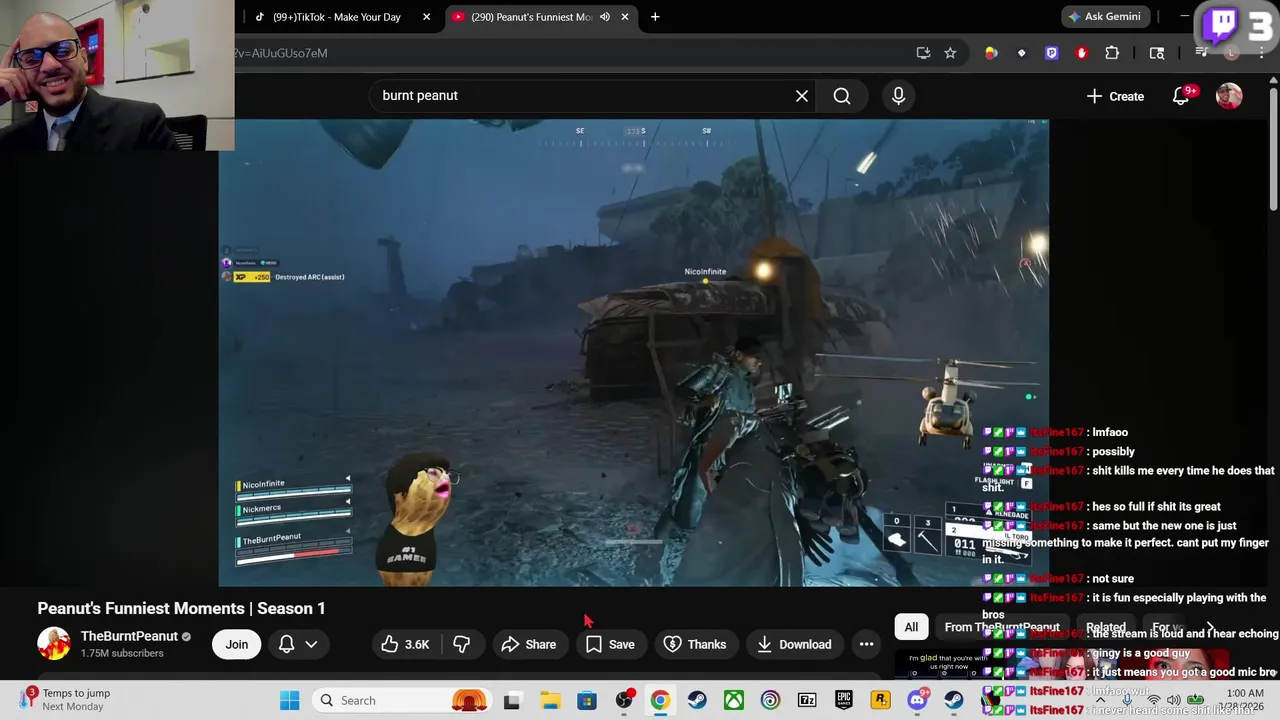
Task: Open the Extensions puzzle icon
Action: [1112, 53]
